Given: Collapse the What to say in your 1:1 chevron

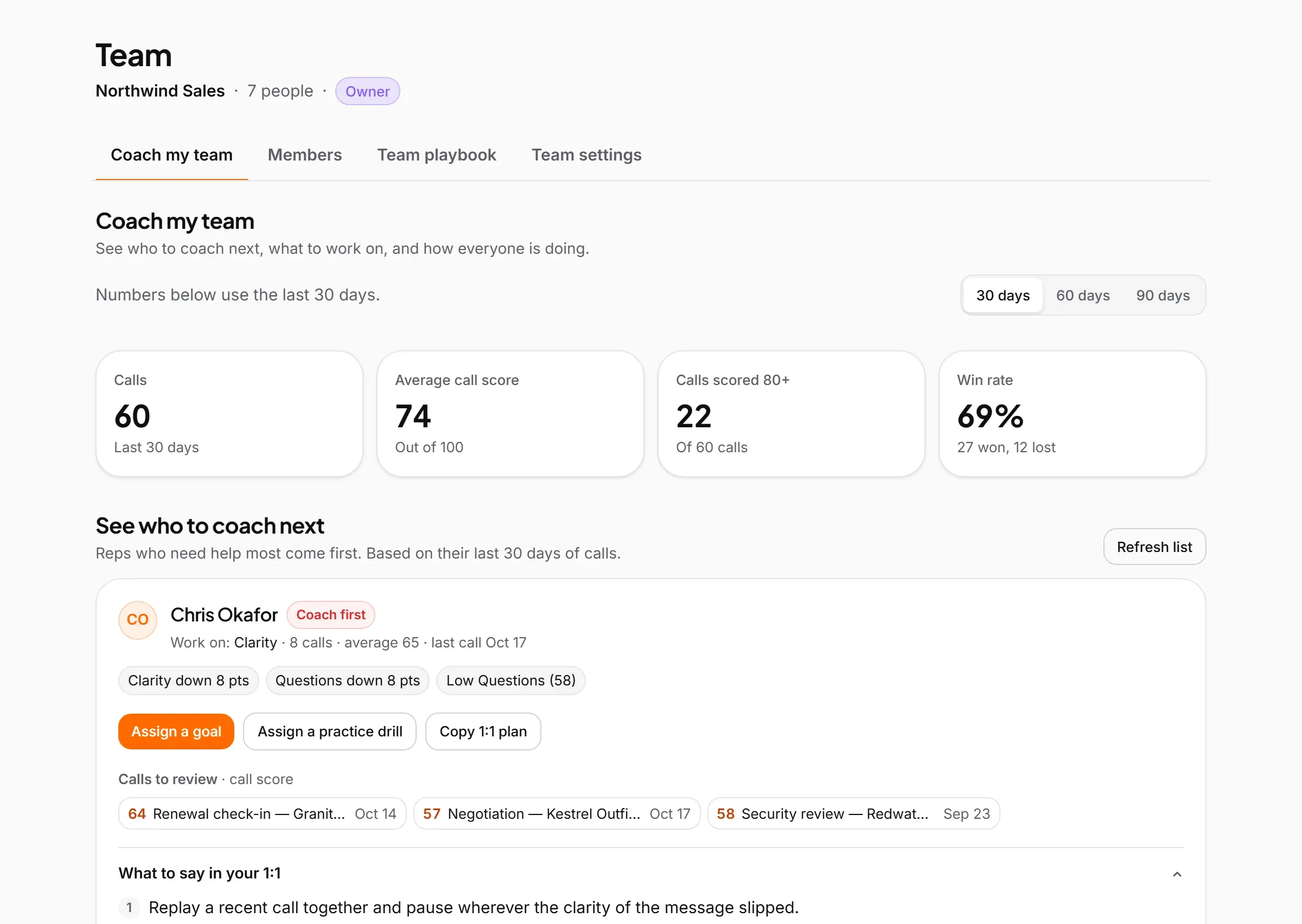Looking at the screenshot, I should pyautogui.click(x=1177, y=874).
